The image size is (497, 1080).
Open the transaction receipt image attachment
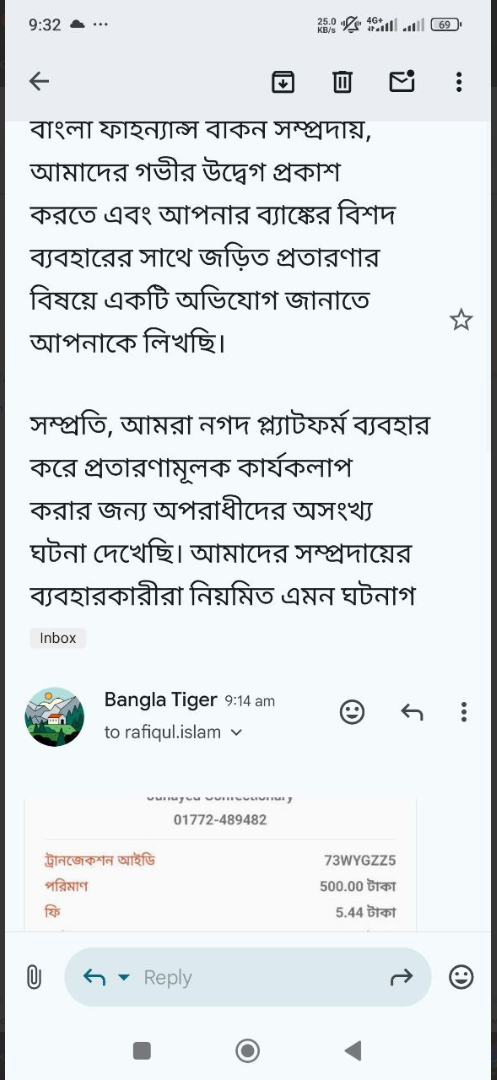[220, 863]
